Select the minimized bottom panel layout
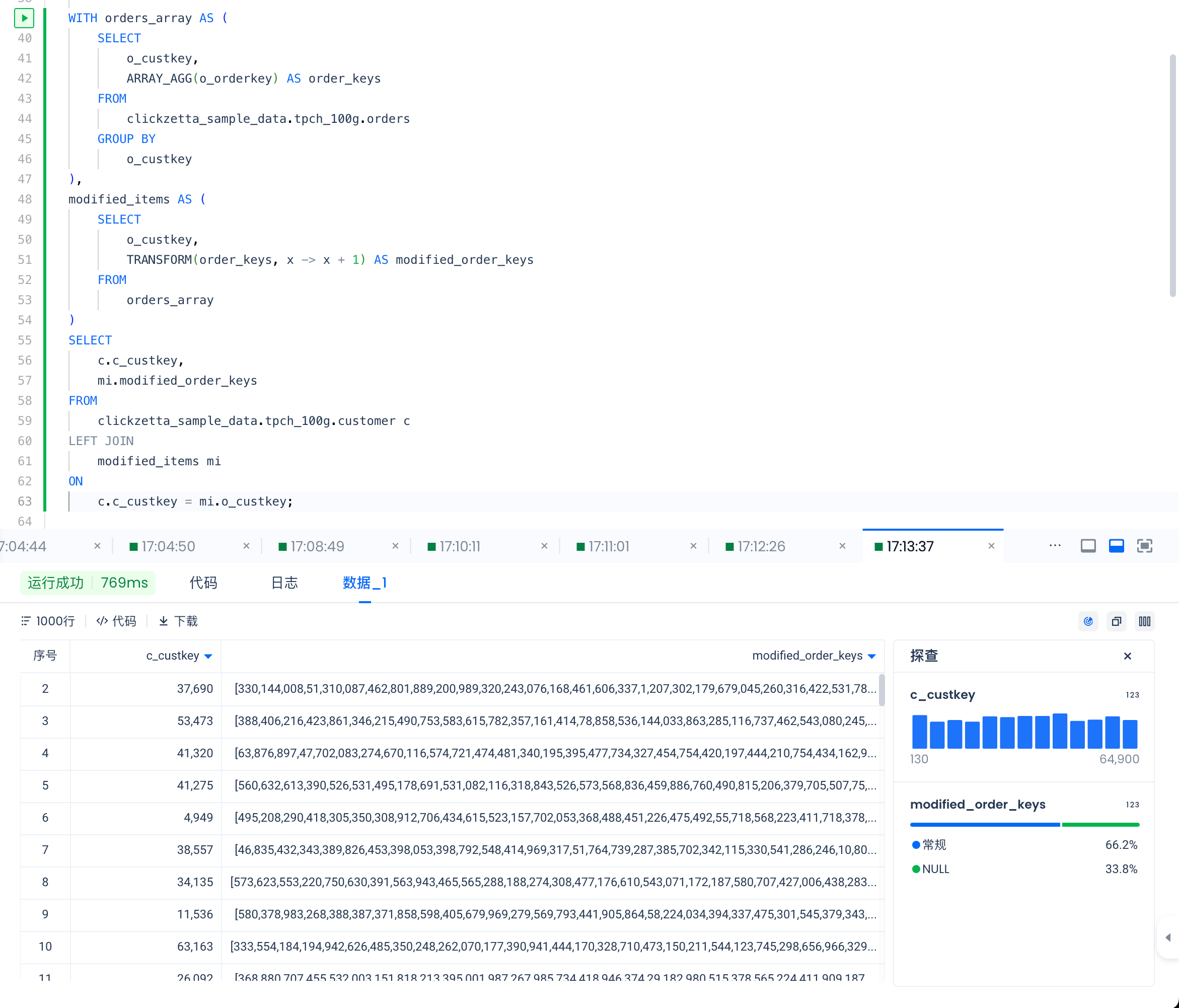This screenshot has width=1179, height=1008. (1088, 546)
